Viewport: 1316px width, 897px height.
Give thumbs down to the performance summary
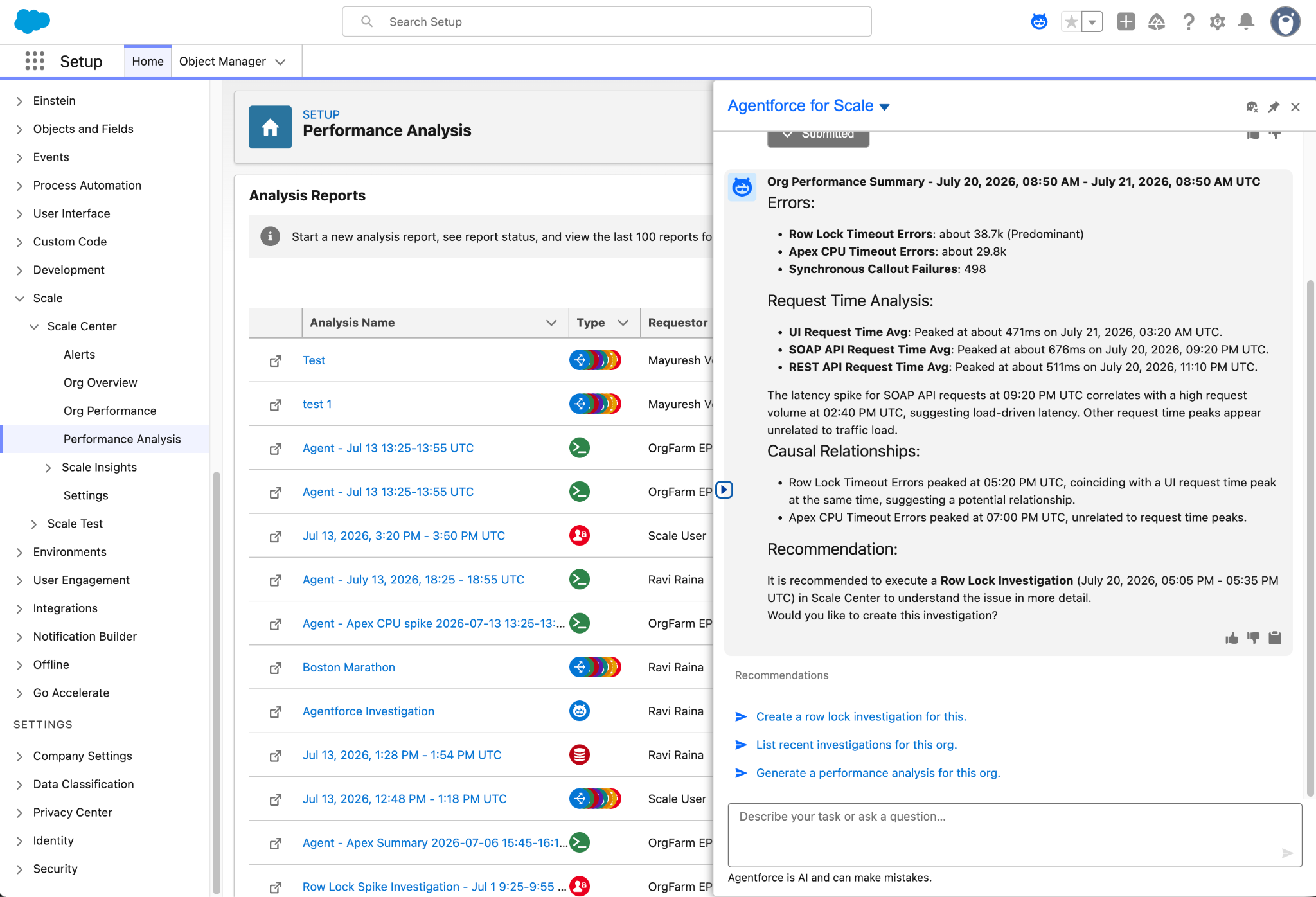[x=1253, y=637]
